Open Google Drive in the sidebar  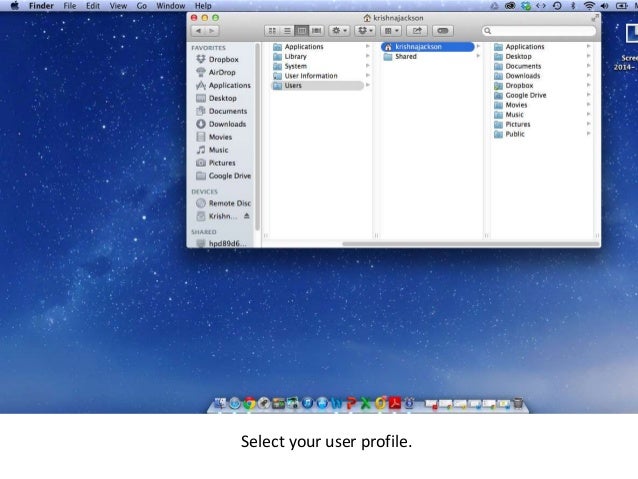tap(223, 176)
